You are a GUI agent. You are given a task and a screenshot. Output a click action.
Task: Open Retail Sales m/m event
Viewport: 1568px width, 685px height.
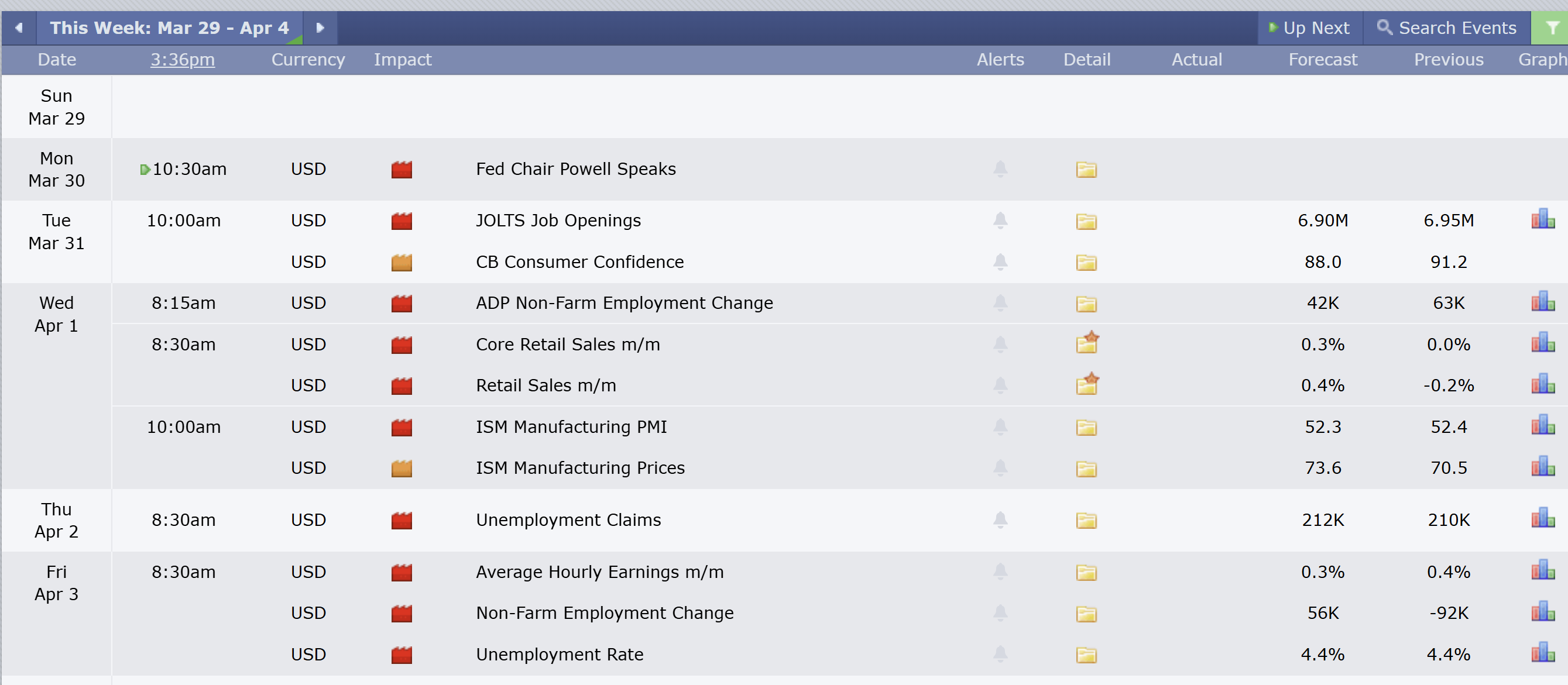546,385
